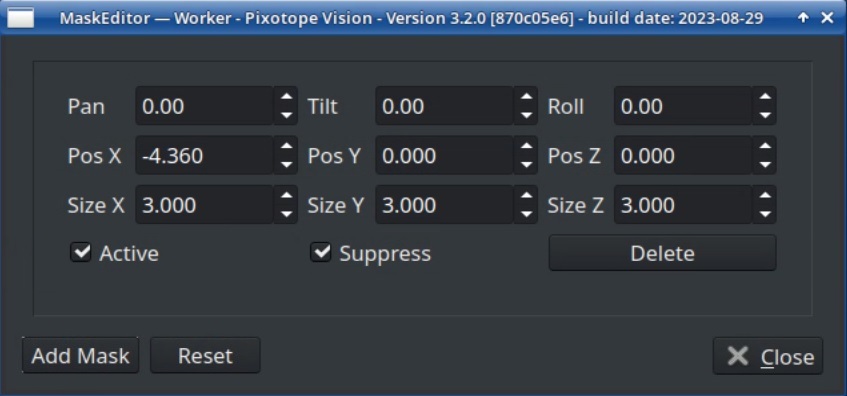Focus the Pan value input field
Screen dimensions: 847x396
coord(205,106)
